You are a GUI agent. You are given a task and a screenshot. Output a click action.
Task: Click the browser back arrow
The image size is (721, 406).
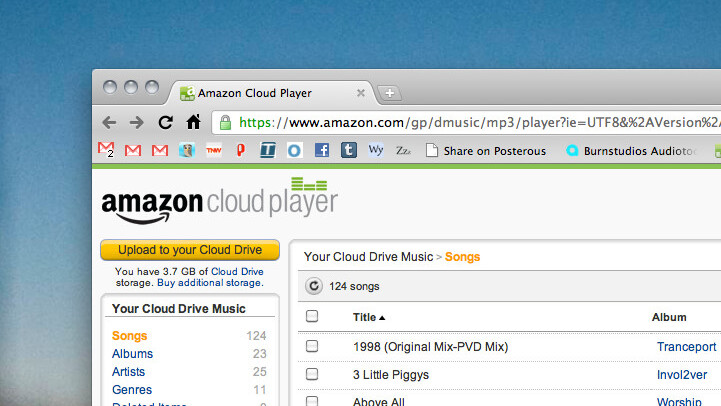click(x=109, y=123)
